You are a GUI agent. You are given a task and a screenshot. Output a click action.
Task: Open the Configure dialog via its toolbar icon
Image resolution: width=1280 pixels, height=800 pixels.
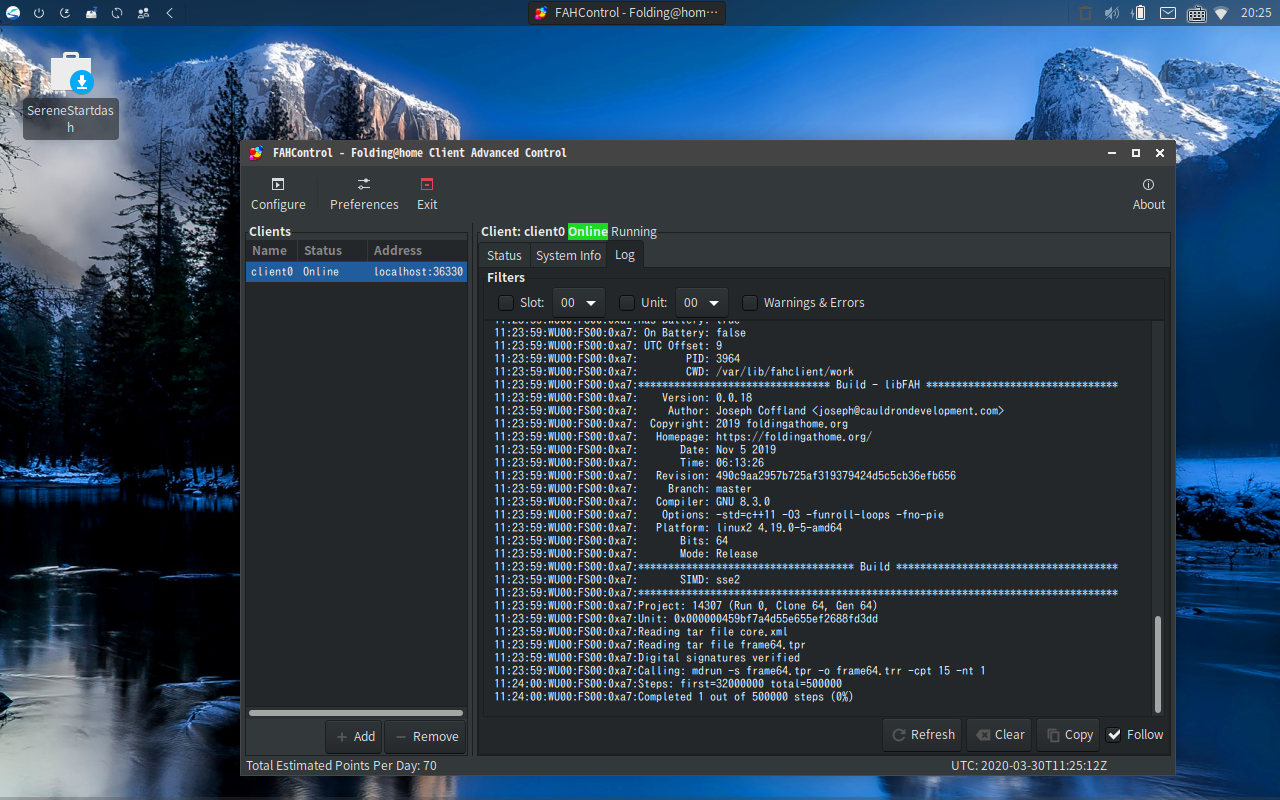click(x=278, y=192)
